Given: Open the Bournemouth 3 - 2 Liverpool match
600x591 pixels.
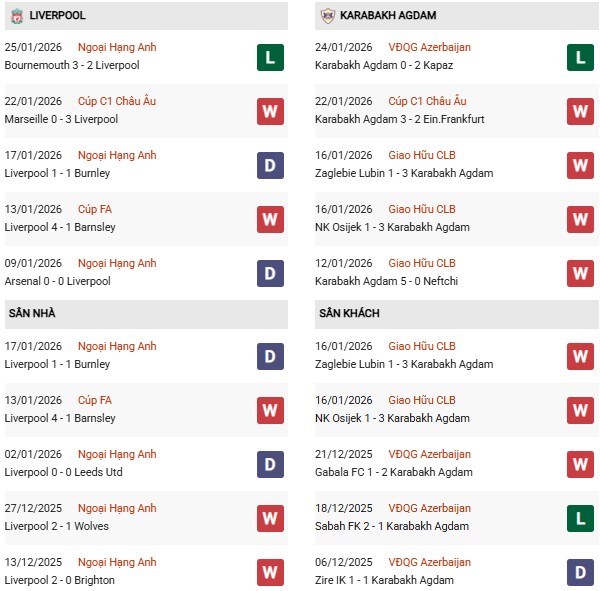Looking at the screenshot, I should [72, 65].
